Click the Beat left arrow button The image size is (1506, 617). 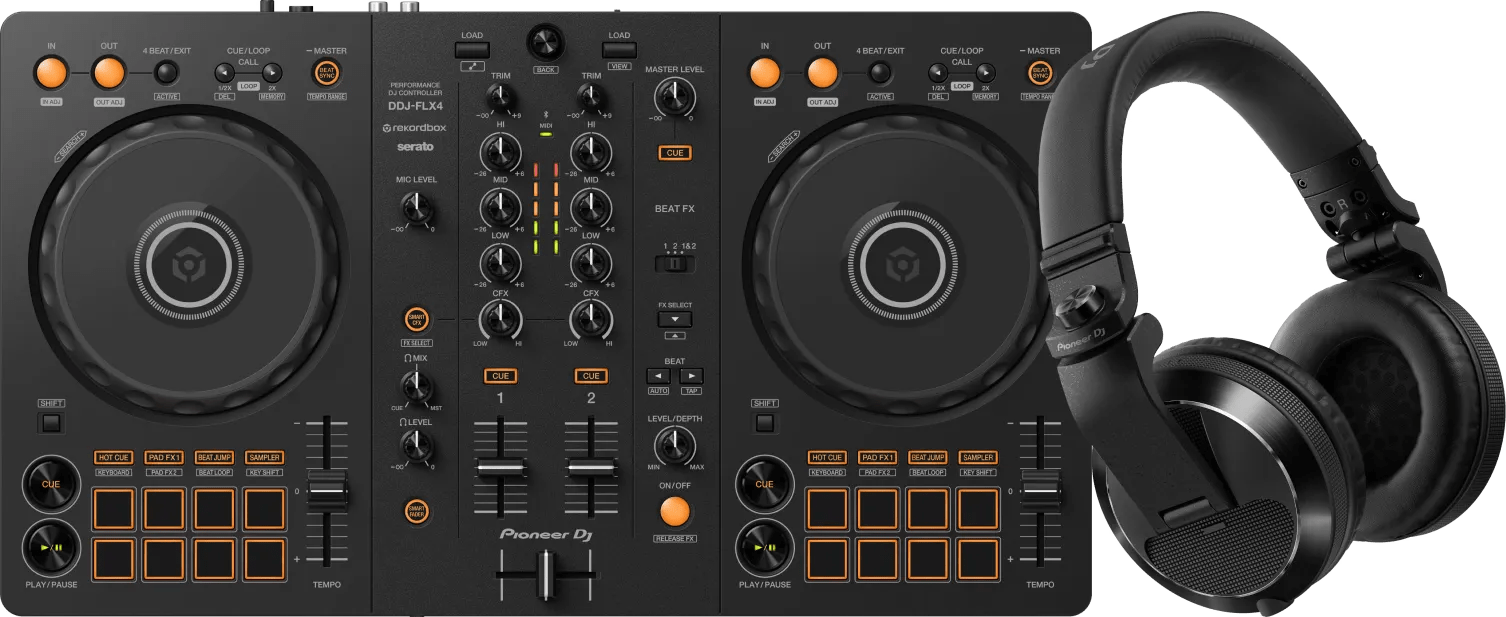tap(658, 376)
